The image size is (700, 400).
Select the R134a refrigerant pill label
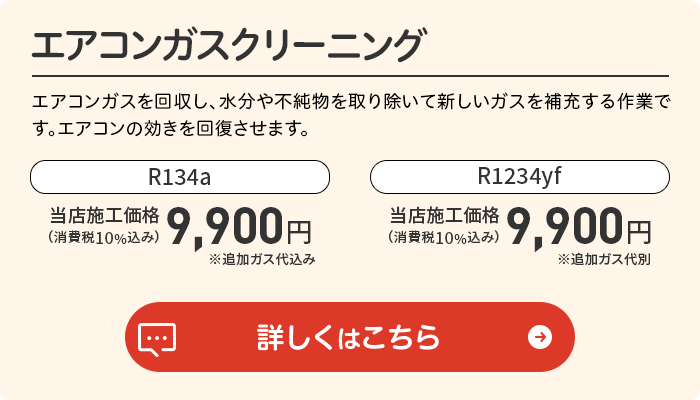point(180,177)
